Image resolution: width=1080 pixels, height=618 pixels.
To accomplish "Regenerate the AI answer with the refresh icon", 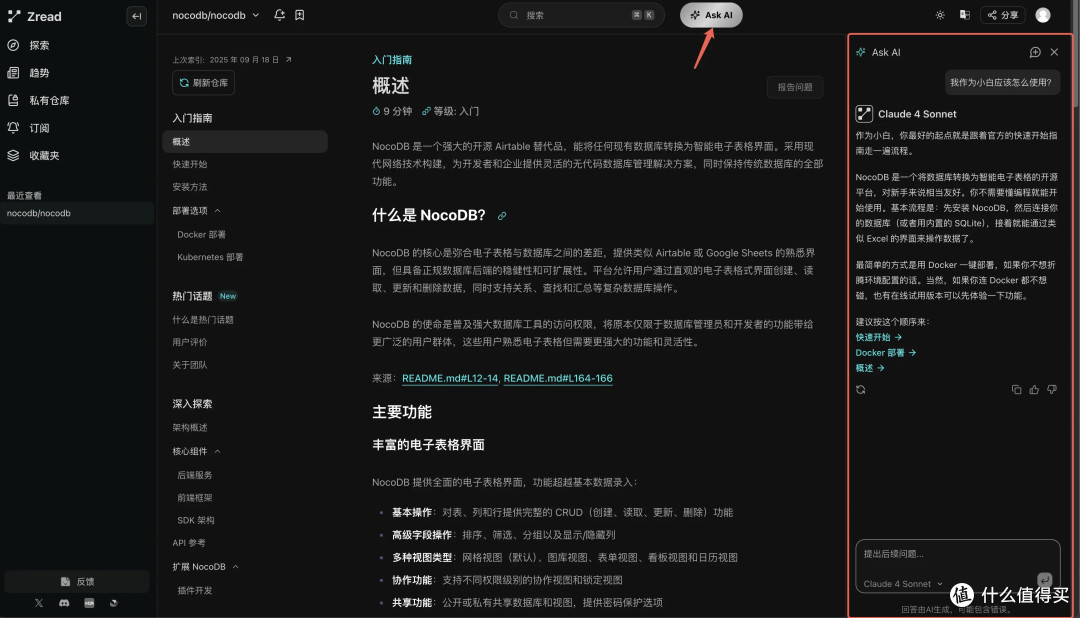I will 861,389.
